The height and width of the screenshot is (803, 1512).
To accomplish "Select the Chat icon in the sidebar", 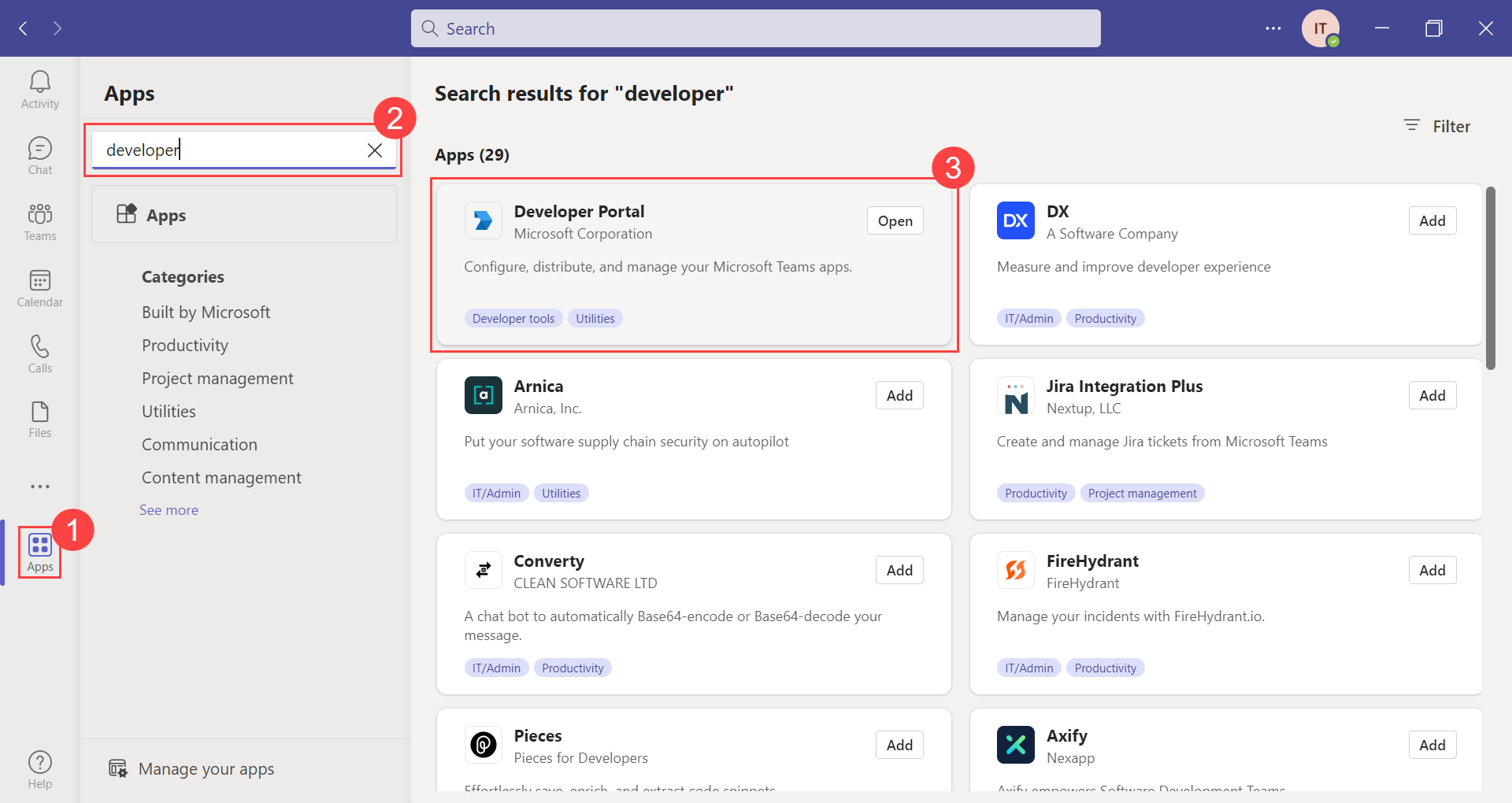I will coord(39,154).
